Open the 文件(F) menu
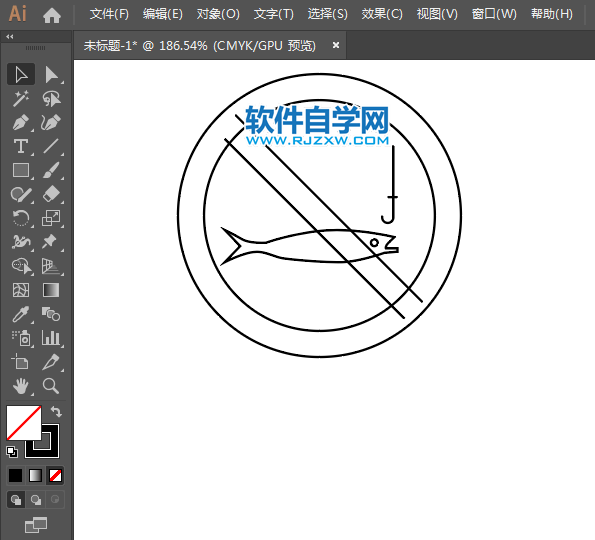The height and width of the screenshot is (540, 595). (x=109, y=14)
